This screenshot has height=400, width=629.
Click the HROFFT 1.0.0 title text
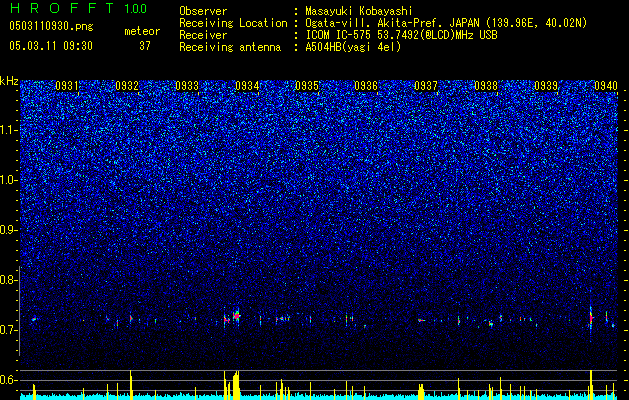point(78,8)
